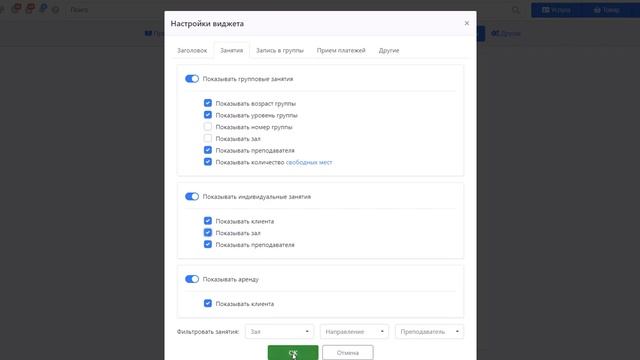Go to the Запись в группы tab
Viewport: 640px width, 360px height.
click(280, 51)
